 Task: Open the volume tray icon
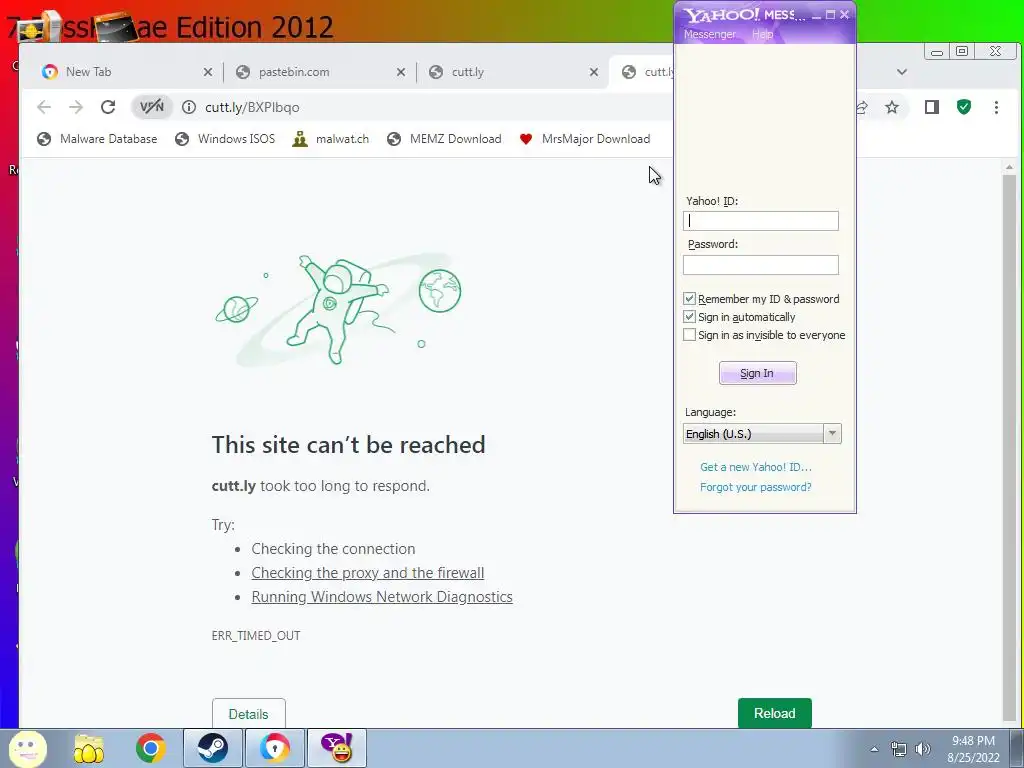click(x=923, y=749)
